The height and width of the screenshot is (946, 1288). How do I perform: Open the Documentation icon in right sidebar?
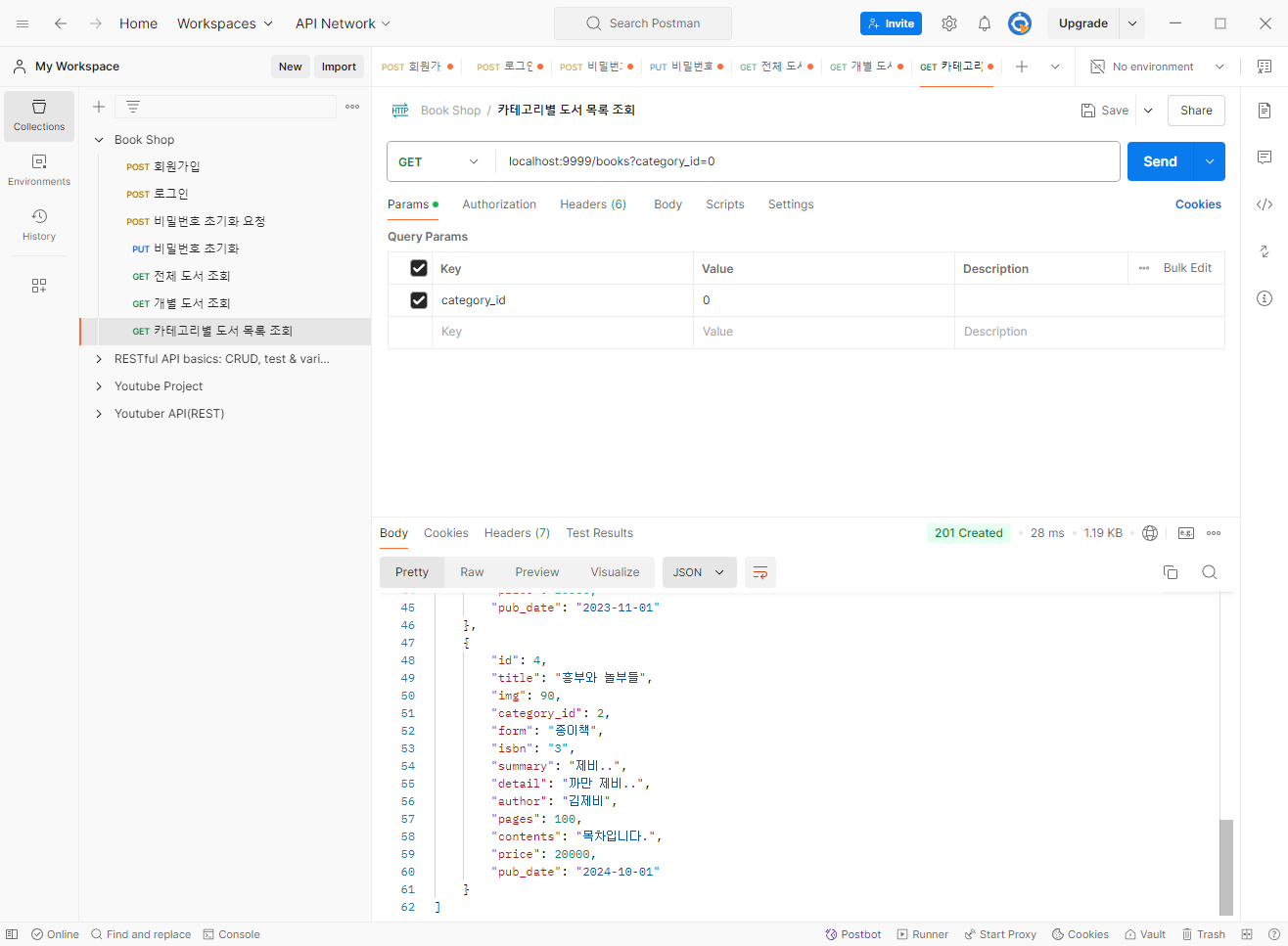[1265, 111]
